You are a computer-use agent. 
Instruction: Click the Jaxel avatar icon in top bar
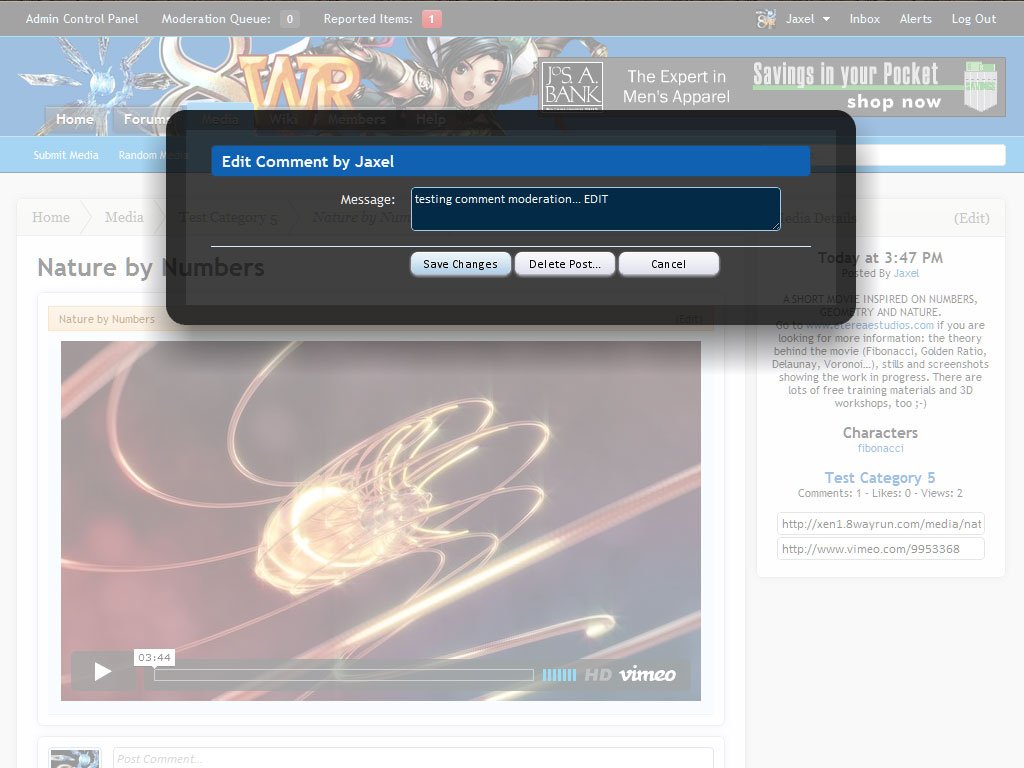click(x=766, y=19)
